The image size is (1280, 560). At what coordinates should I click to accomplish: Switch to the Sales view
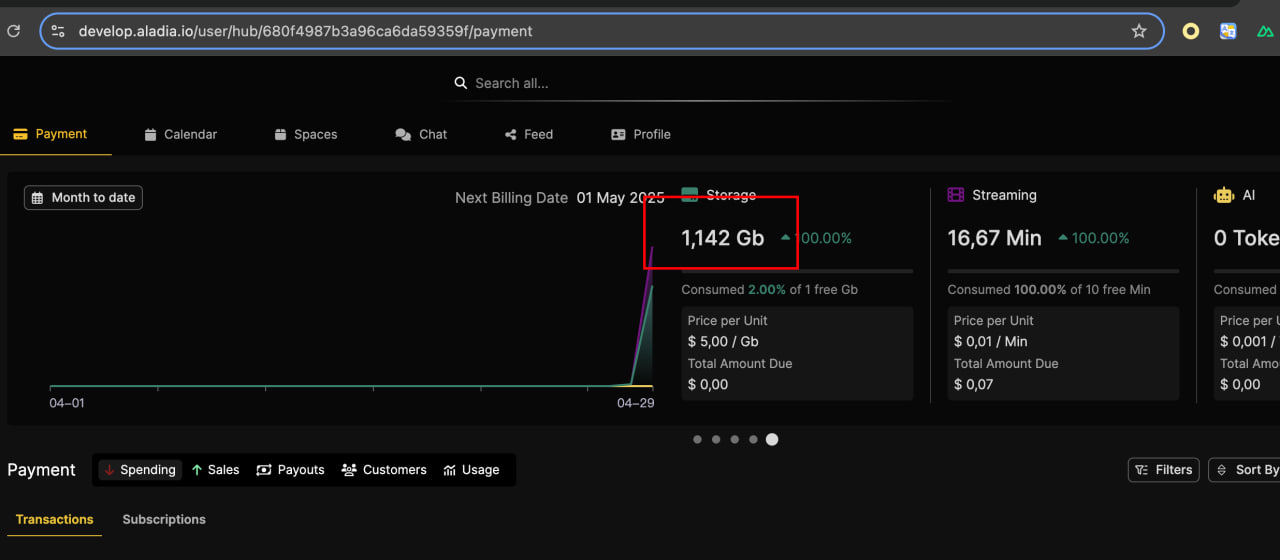click(x=215, y=470)
